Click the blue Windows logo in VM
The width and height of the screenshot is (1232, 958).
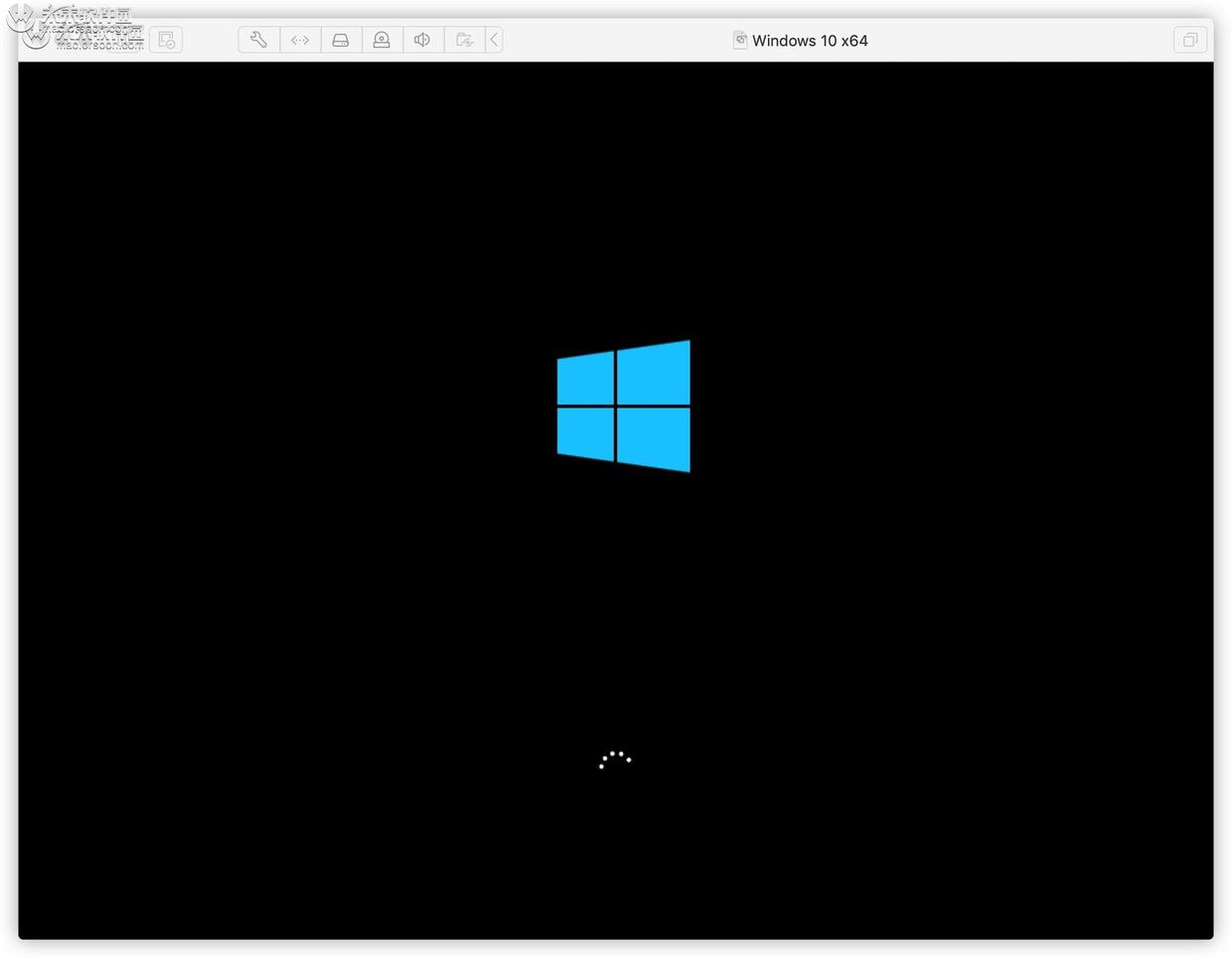[624, 405]
